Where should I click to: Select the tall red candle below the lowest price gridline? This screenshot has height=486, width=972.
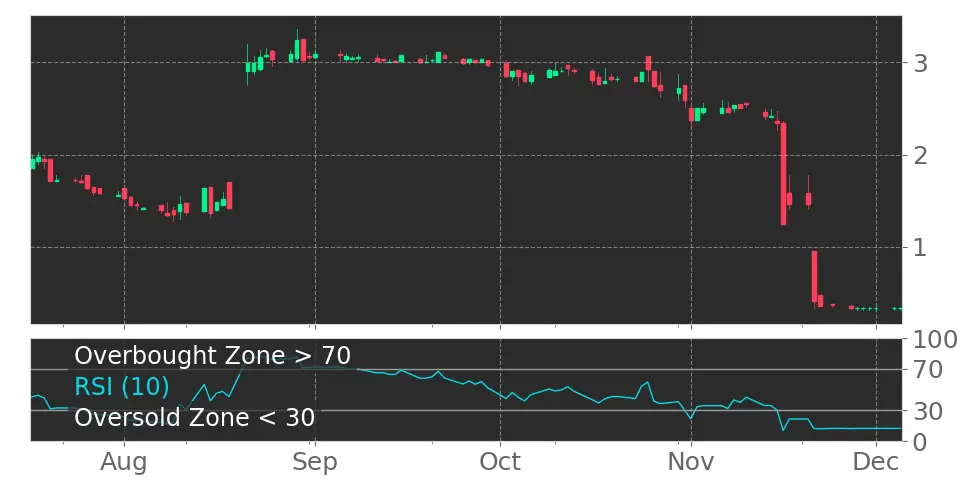coord(814,275)
